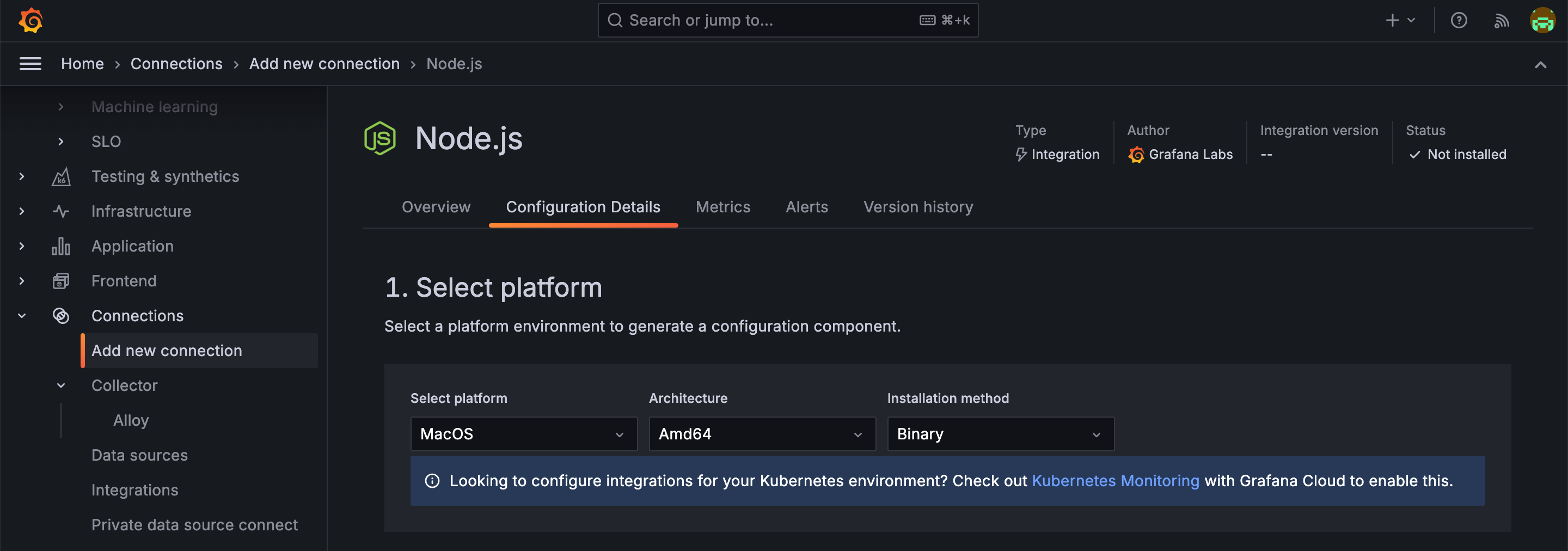Open the Installation method Binary dropdown
This screenshot has width=1568, height=551.
[1001, 433]
